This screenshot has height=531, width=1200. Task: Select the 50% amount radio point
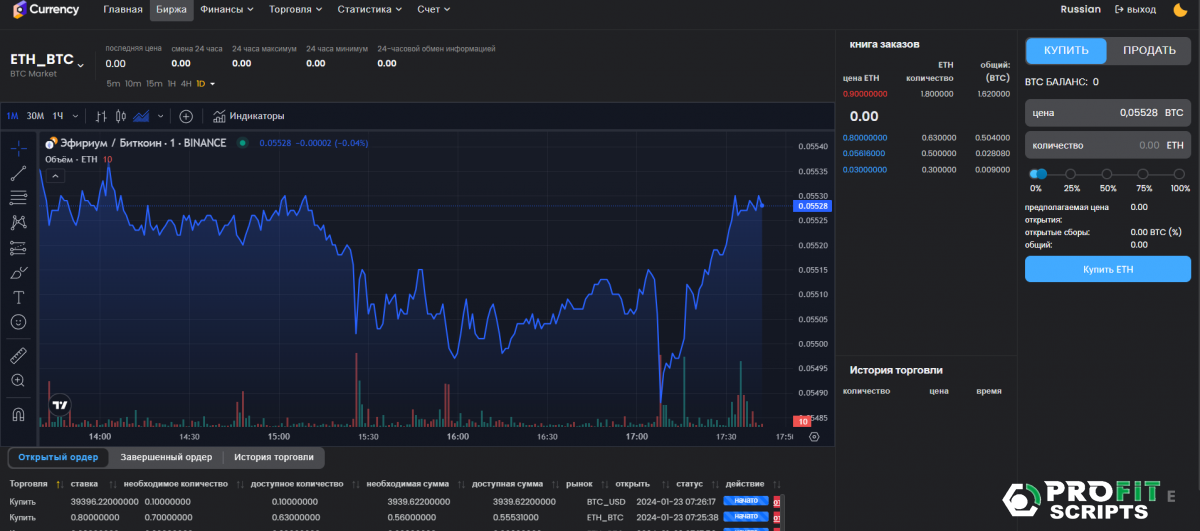[1108, 174]
